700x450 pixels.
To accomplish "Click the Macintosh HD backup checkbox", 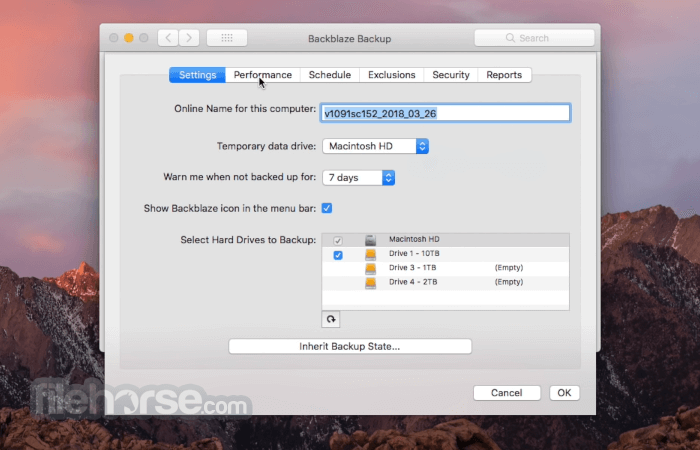I will (338, 241).
